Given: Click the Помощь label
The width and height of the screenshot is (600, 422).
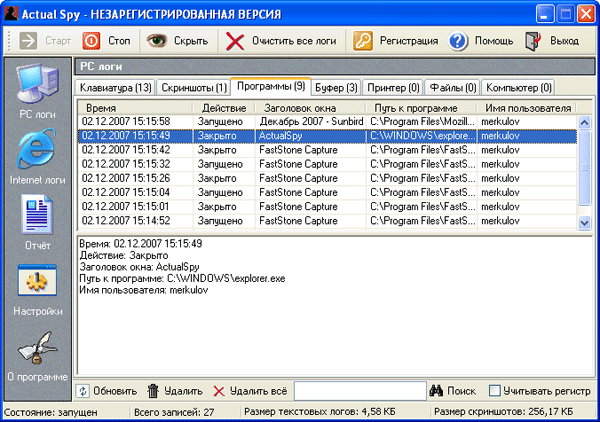Looking at the screenshot, I should pyautogui.click(x=494, y=41).
